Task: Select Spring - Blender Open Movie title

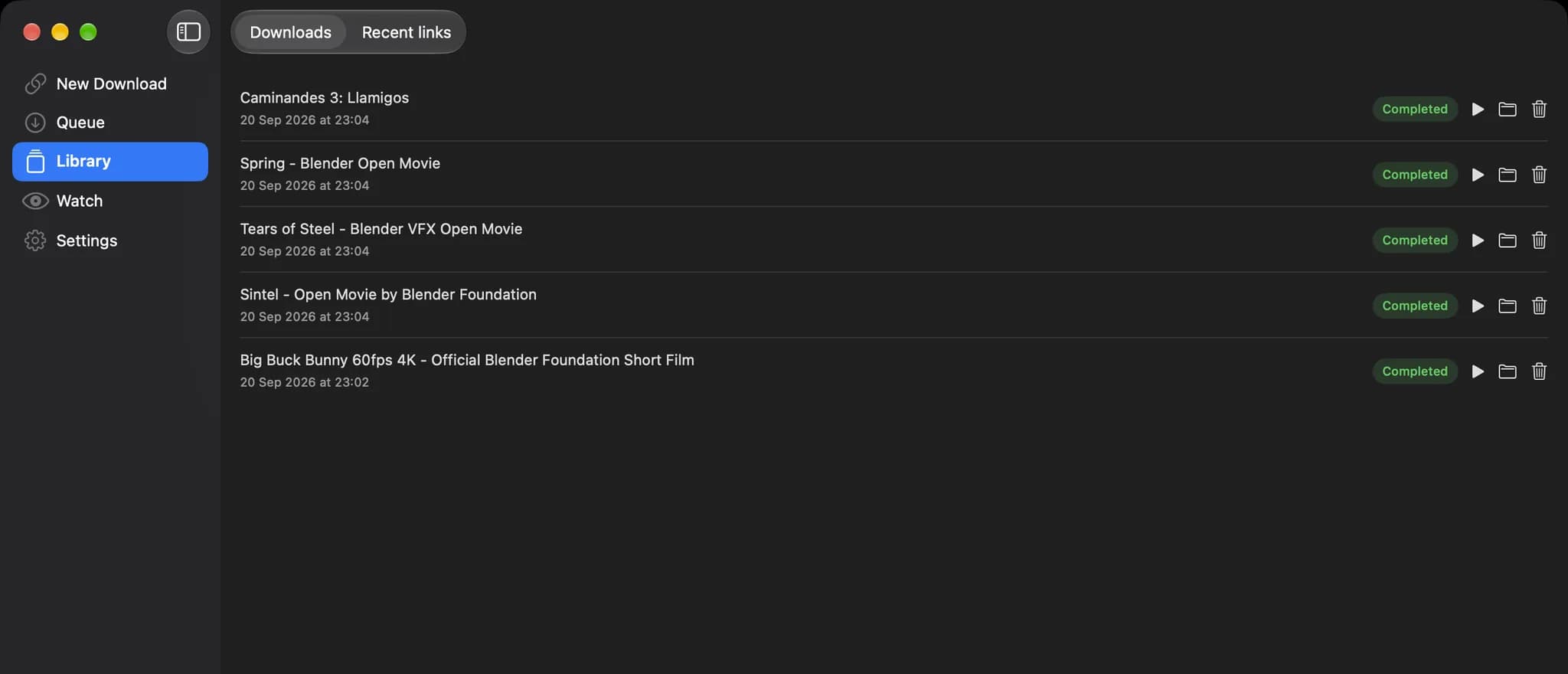Action: (x=340, y=163)
